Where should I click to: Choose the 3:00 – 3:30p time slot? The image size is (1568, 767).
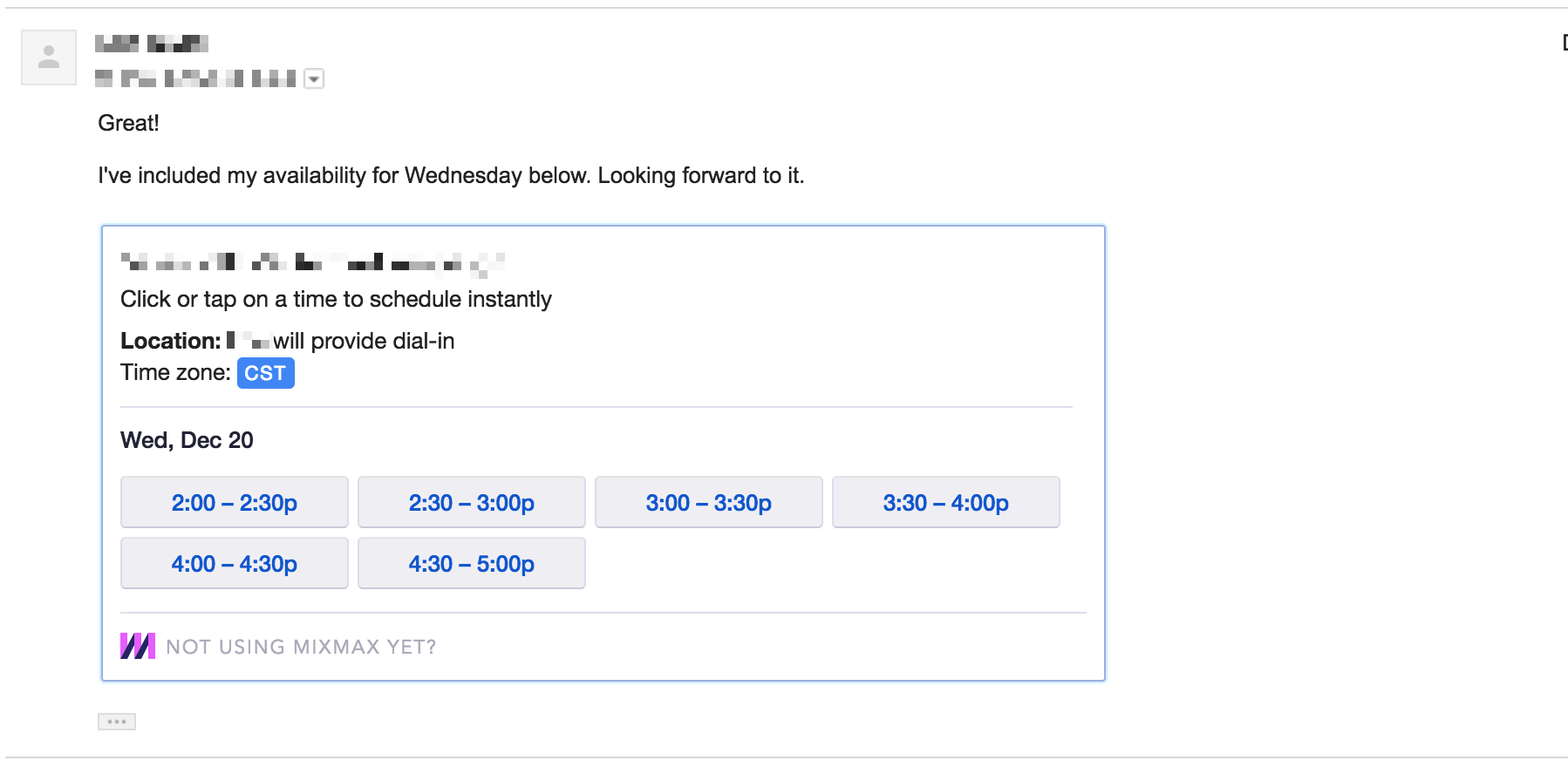point(709,502)
